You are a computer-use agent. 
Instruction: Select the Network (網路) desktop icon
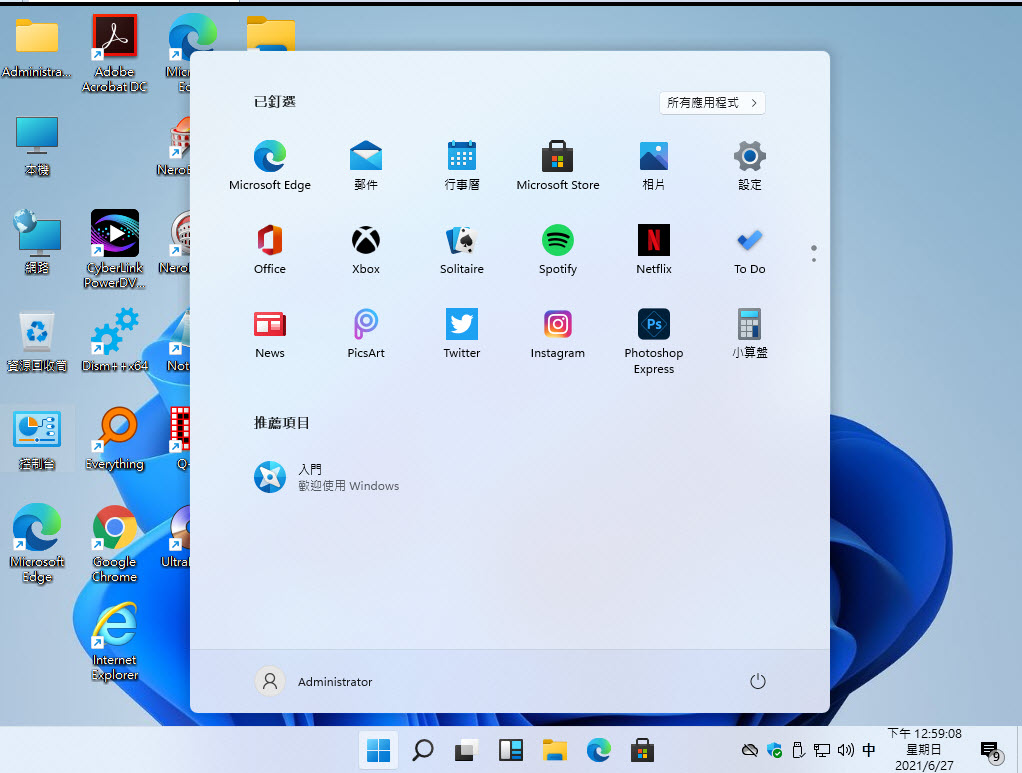point(37,241)
